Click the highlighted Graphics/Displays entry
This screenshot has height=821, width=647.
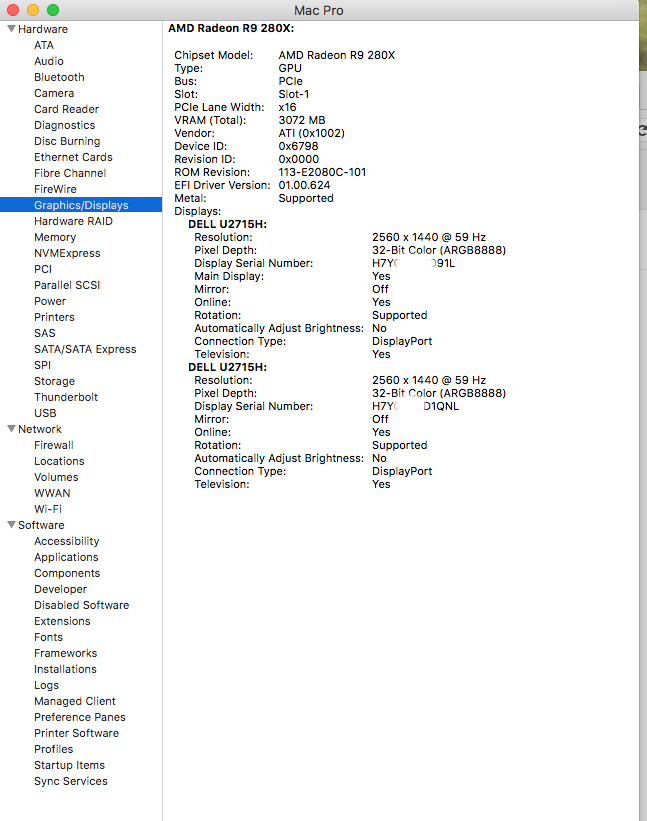pyautogui.click(x=81, y=205)
